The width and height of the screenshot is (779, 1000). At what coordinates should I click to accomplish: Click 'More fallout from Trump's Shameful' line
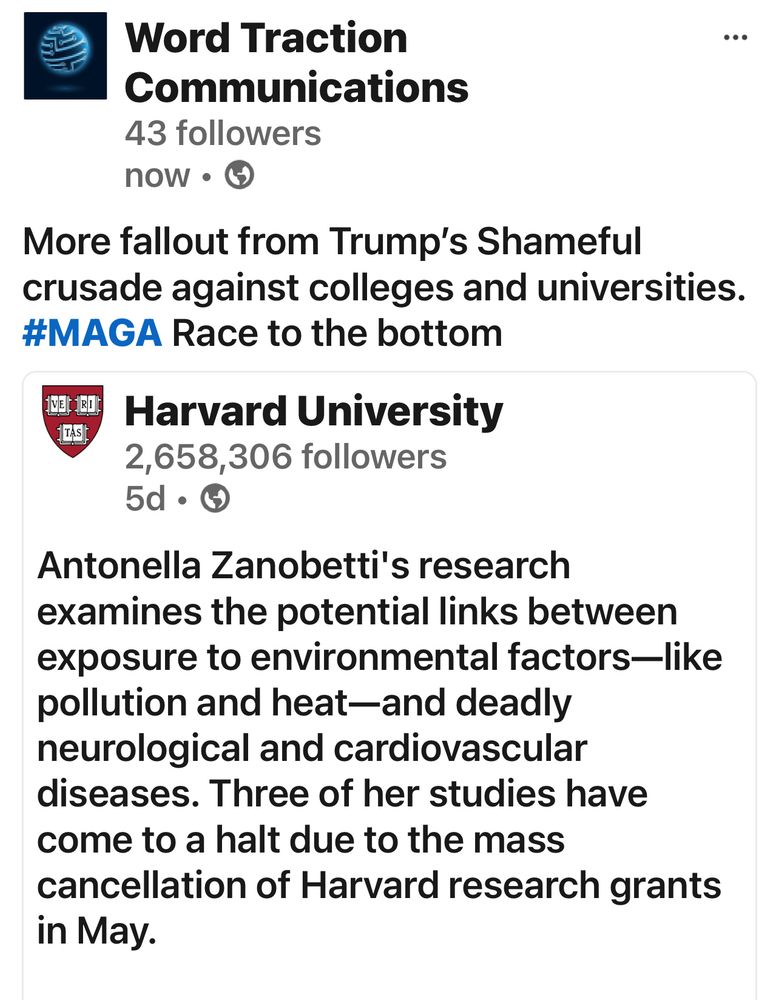coord(332,242)
